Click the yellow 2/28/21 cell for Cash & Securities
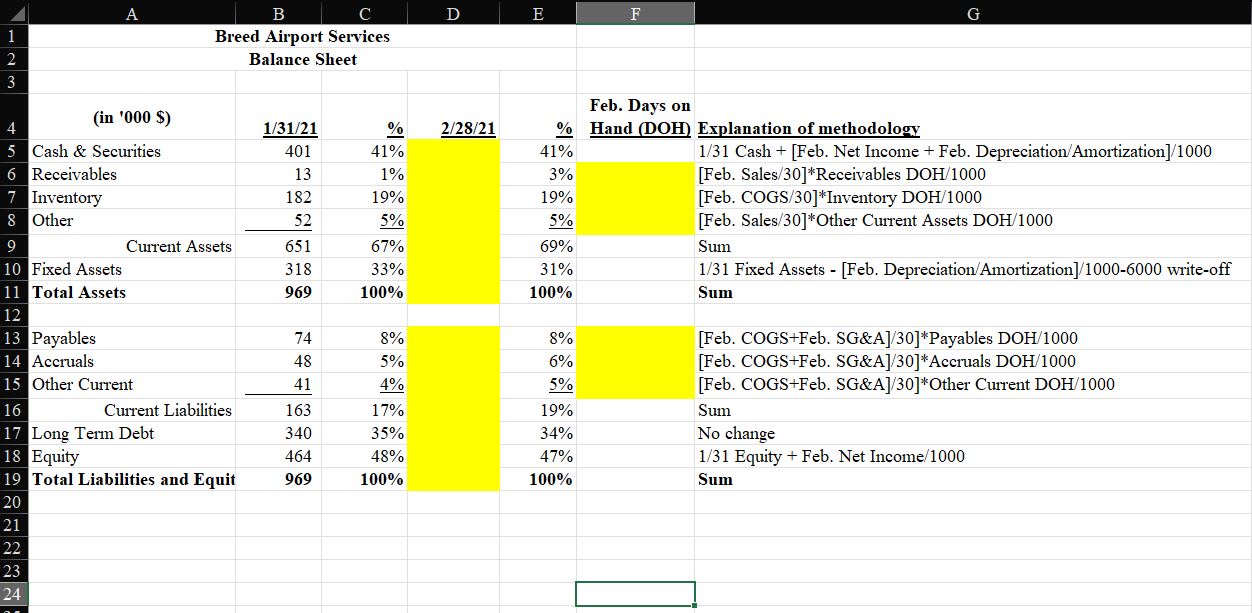1252x613 pixels. pyautogui.click(x=453, y=151)
